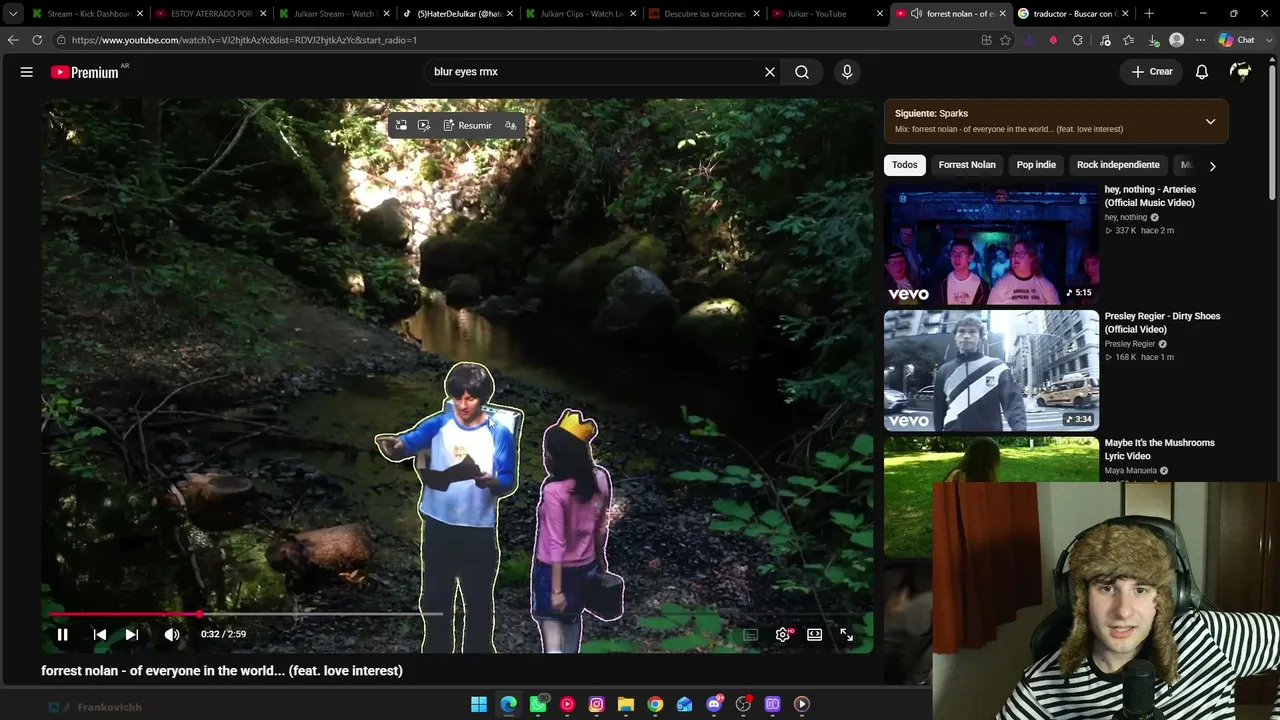The image size is (1280, 720).
Task: Open the browser downloads icon
Action: pos(1153,40)
